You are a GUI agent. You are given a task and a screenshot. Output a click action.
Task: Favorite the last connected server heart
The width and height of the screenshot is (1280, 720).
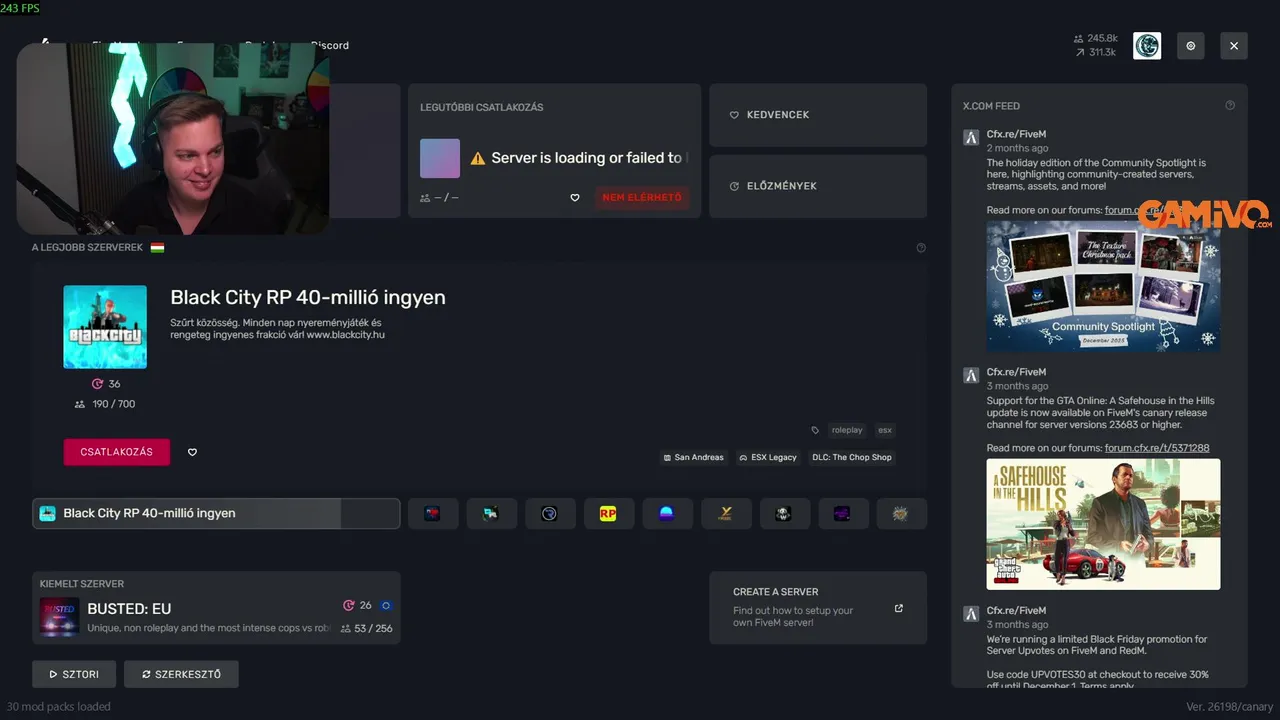point(575,198)
